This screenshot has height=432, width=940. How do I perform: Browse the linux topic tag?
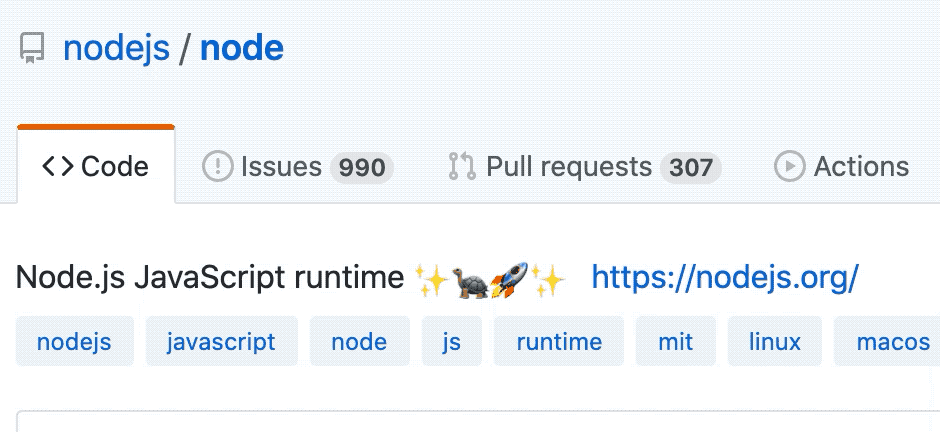tap(775, 342)
